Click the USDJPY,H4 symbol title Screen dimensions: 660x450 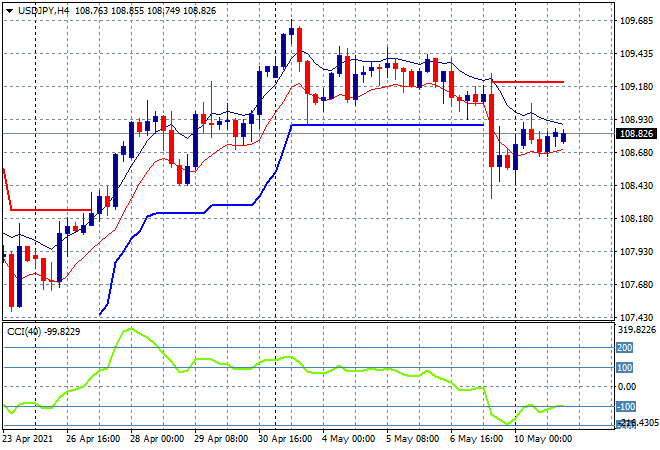click(x=43, y=11)
